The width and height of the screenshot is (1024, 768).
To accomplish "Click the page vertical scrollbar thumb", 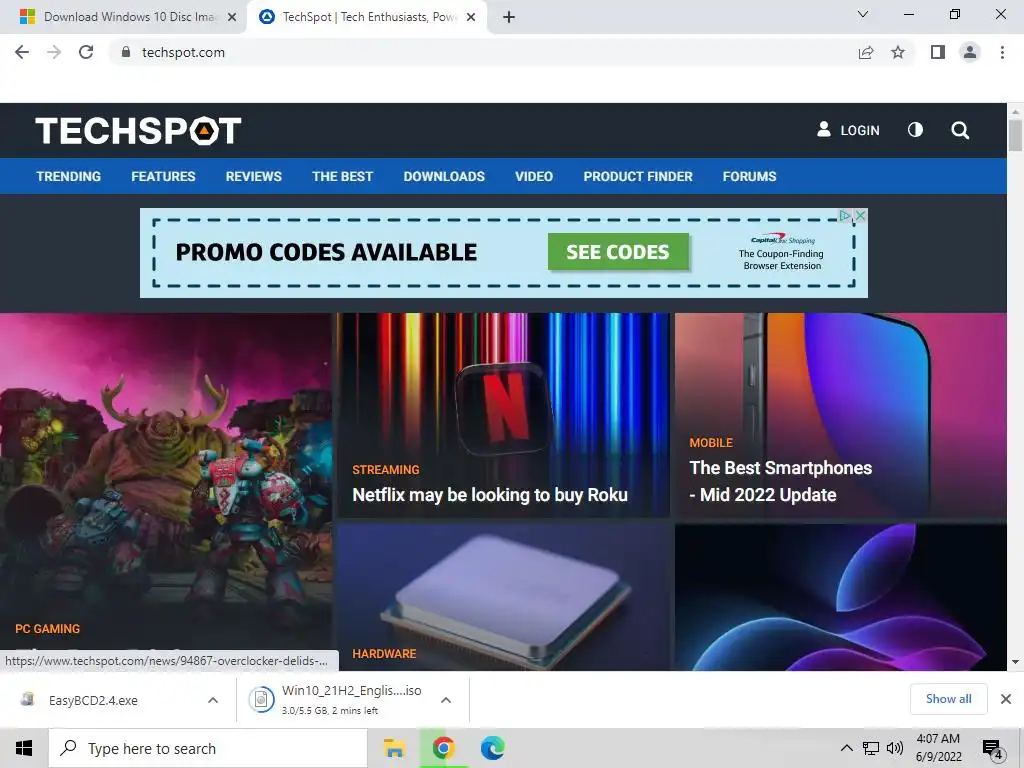I will [x=1015, y=135].
